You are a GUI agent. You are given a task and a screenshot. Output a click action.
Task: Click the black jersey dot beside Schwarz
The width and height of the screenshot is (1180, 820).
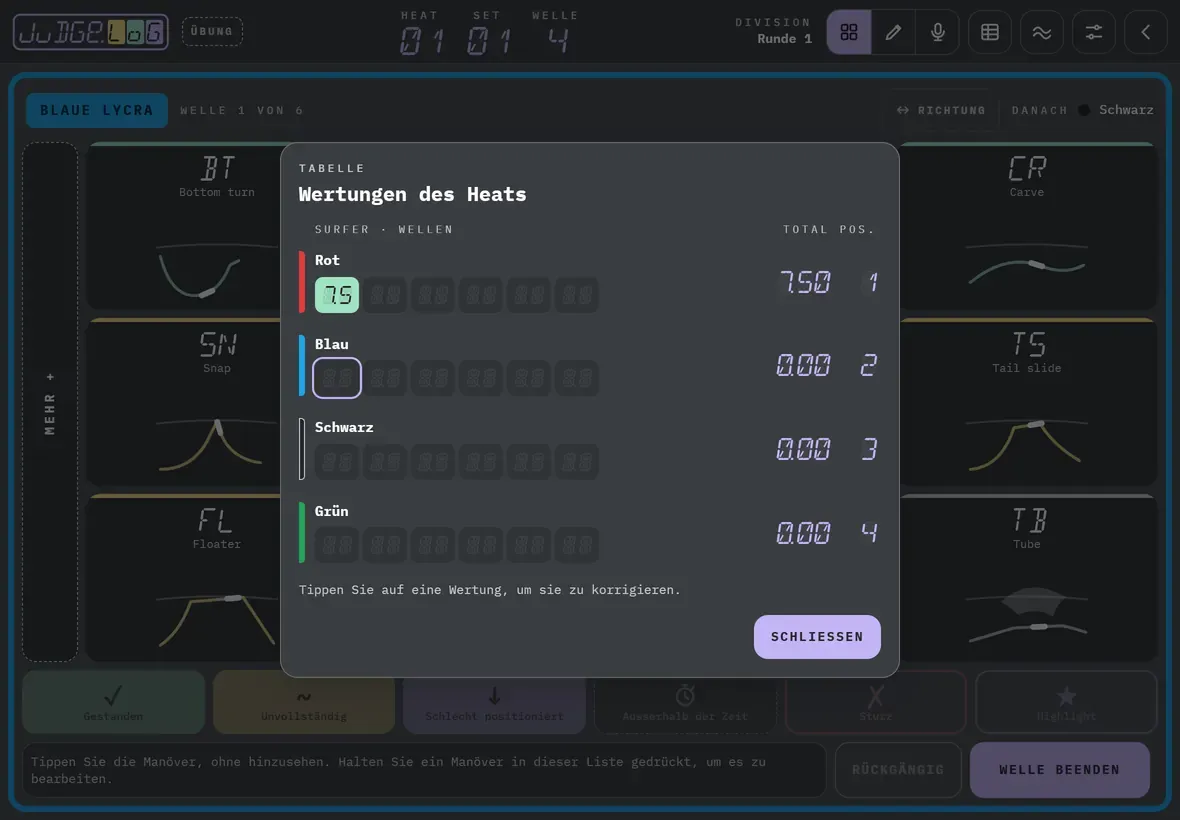point(1084,110)
